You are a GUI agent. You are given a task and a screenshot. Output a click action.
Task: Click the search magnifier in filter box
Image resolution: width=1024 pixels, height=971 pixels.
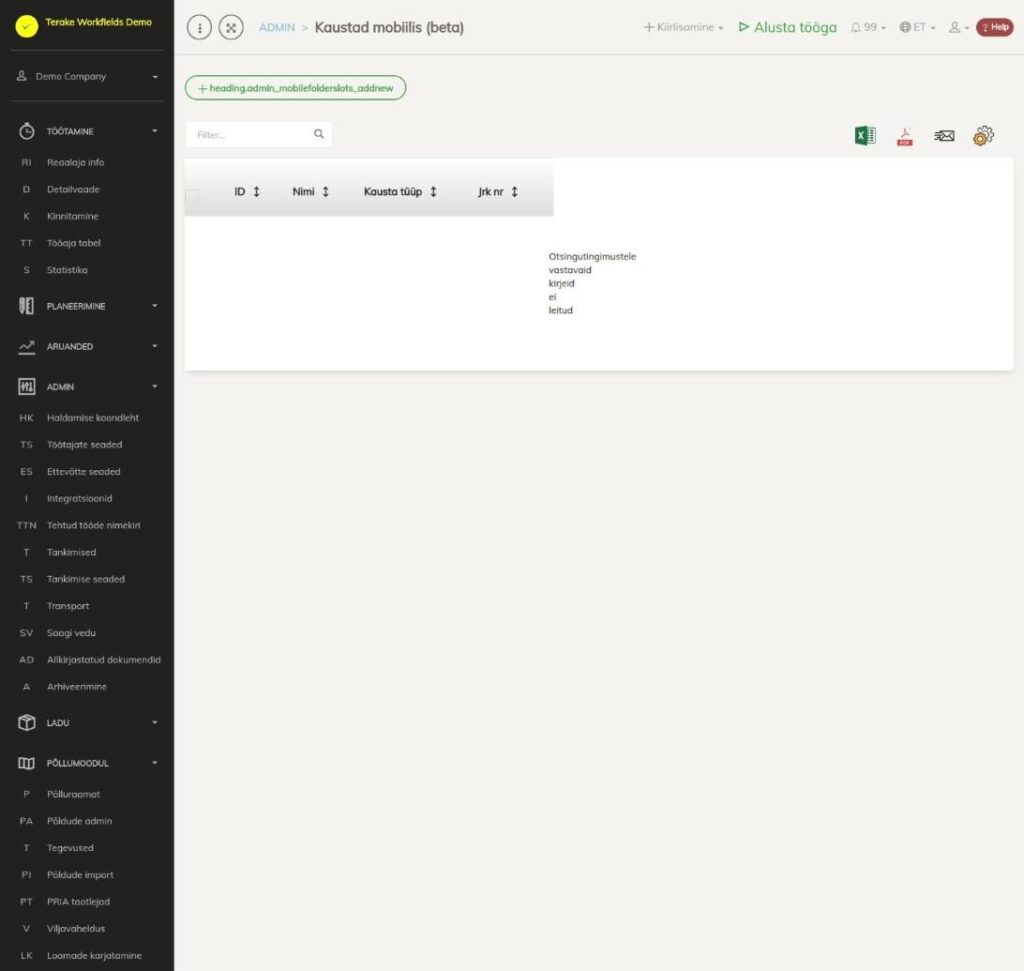tap(319, 134)
